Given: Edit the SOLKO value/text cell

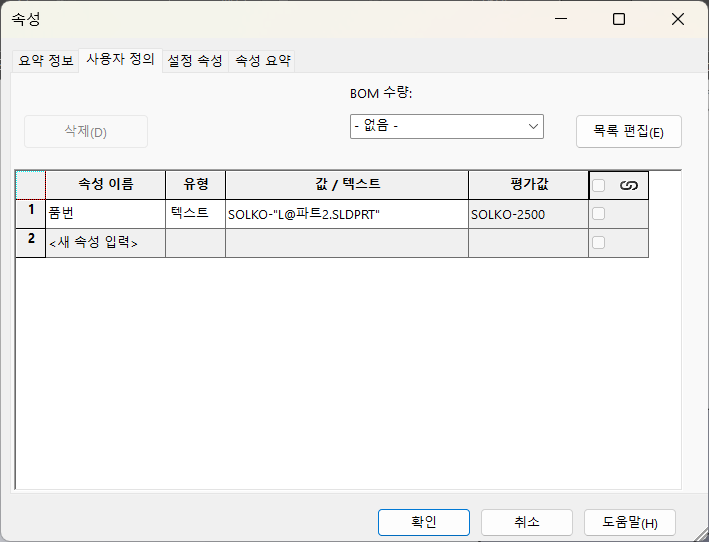Looking at the screenshot, I should click(346, 214).
